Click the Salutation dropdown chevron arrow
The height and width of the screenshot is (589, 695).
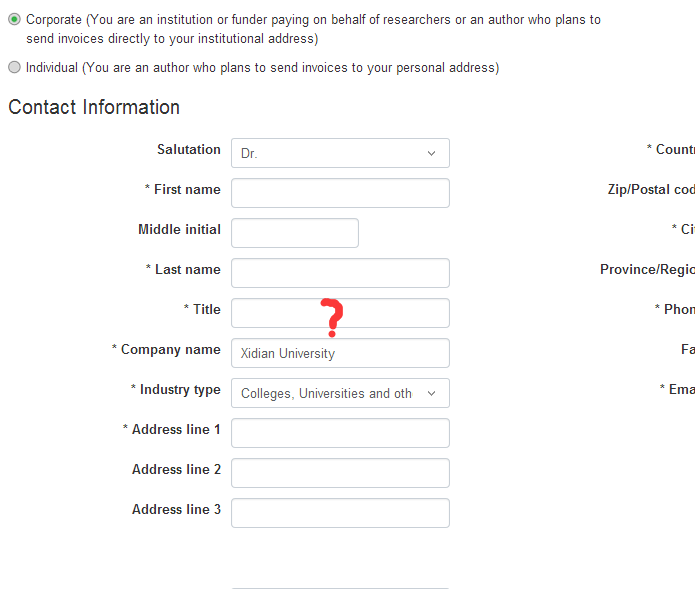[432, 153]
